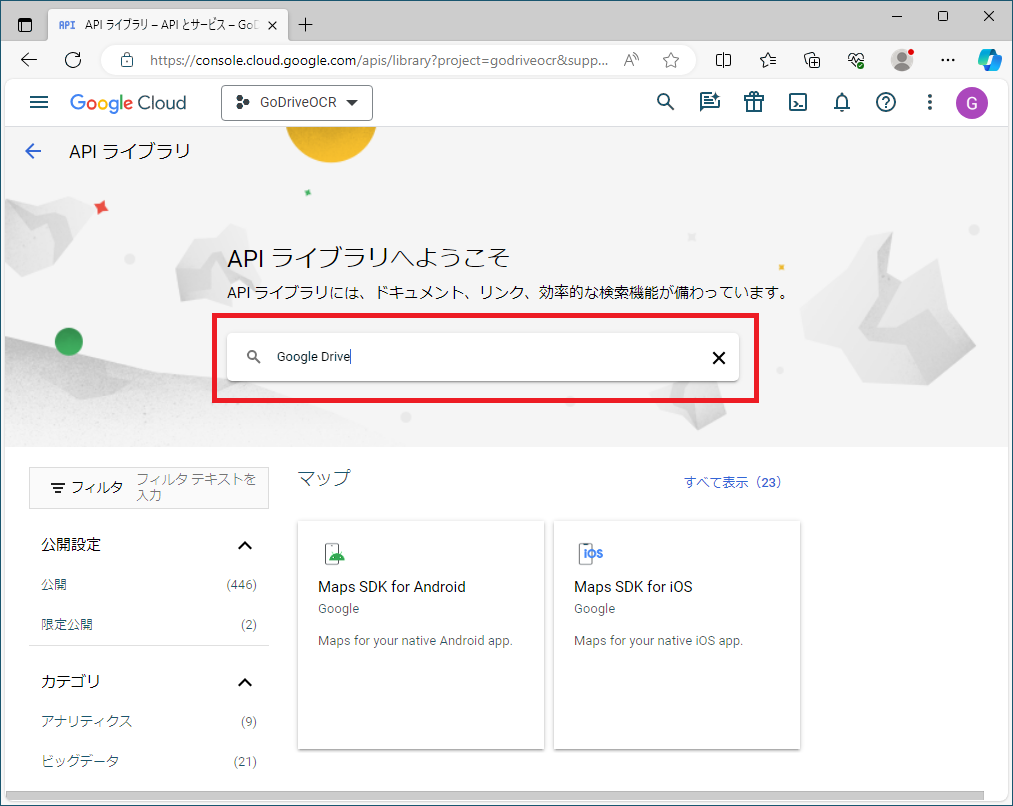Activate the Cloud Shell terminal icon

tap(798, 102)
